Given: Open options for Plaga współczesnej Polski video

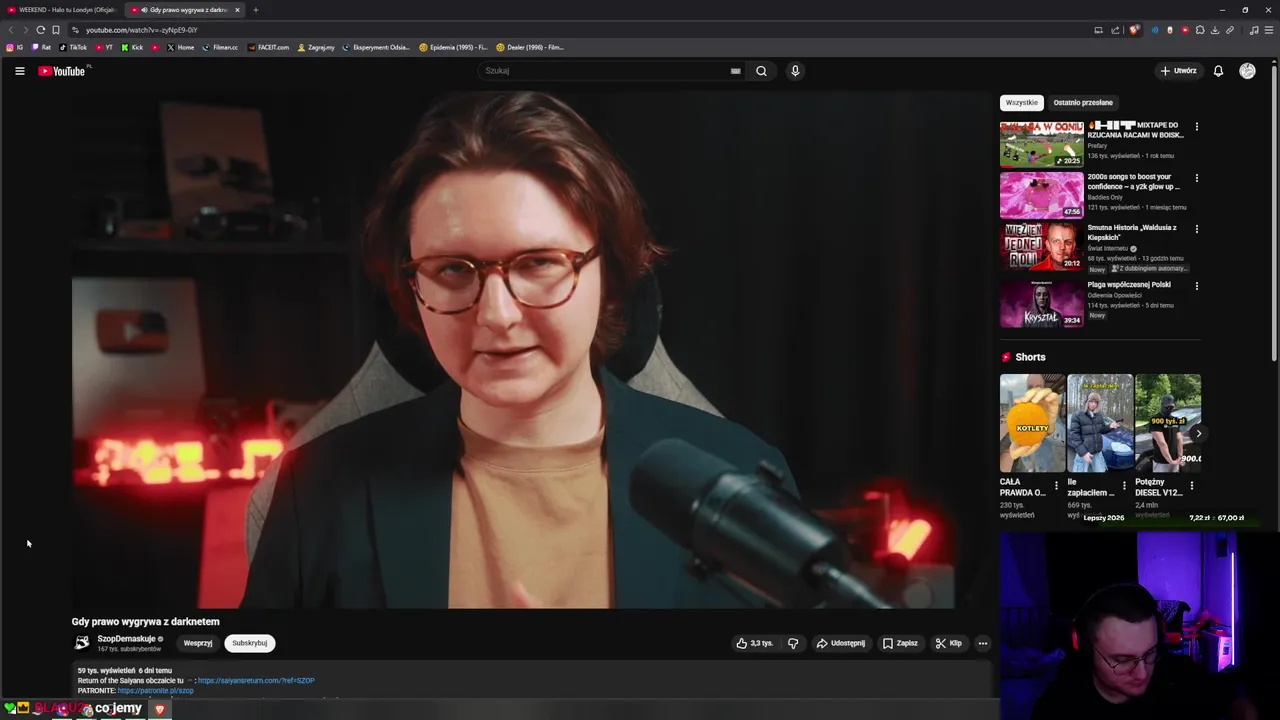Looking at the screenshot, I should [x=1196, y=286].
